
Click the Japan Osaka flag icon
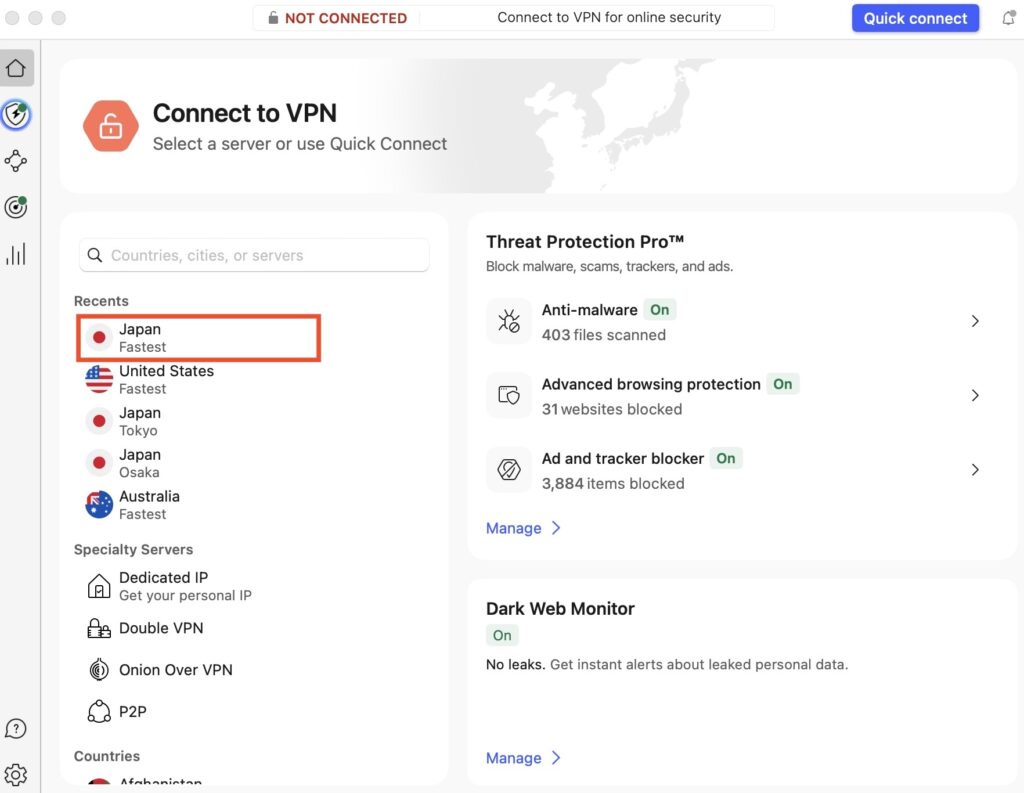tap(99, 463)
